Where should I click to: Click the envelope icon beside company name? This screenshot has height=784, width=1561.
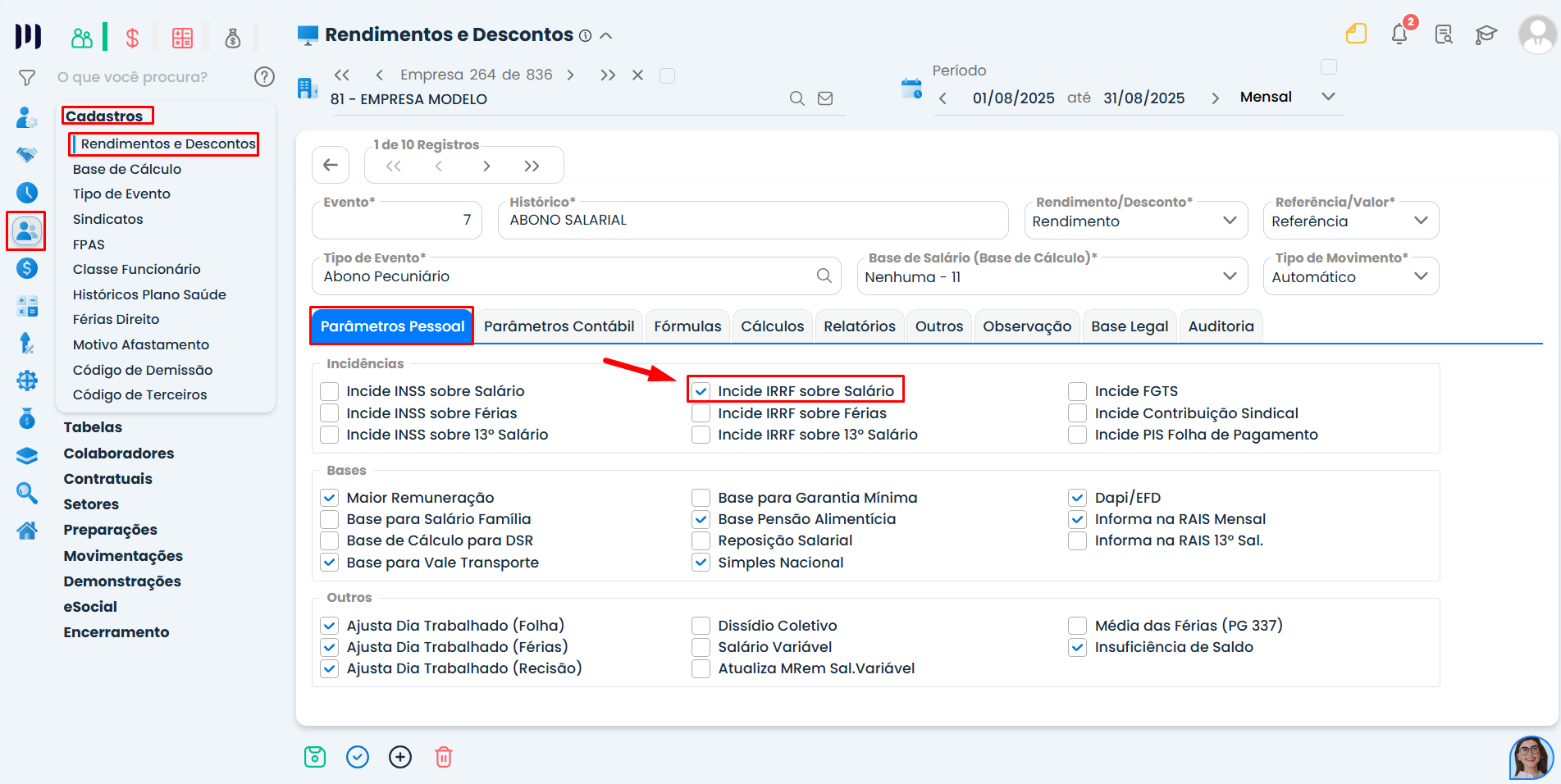(825, 98)
